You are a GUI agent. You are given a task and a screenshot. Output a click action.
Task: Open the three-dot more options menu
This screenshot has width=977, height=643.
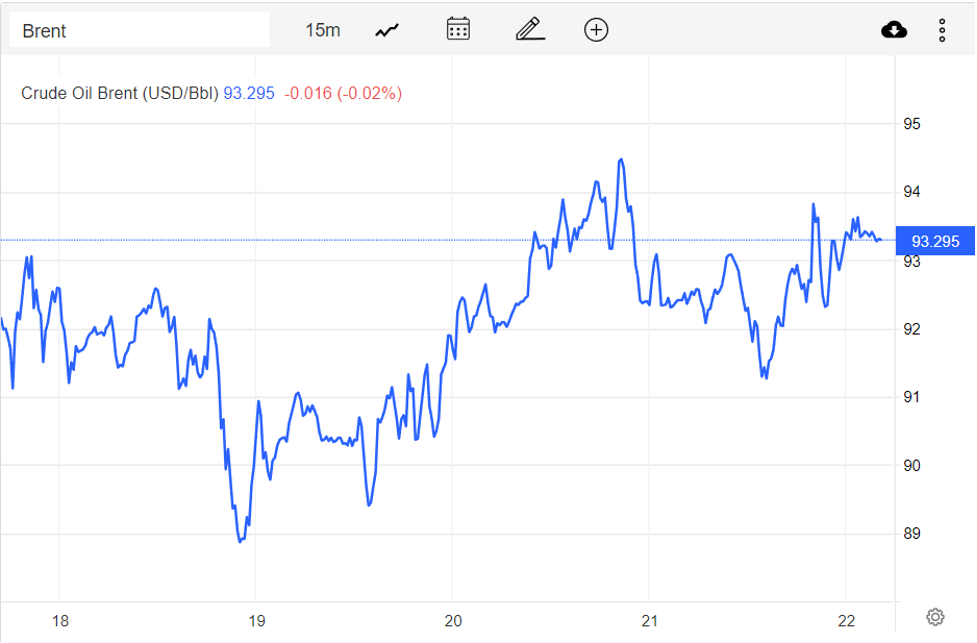tap(942, 30)
